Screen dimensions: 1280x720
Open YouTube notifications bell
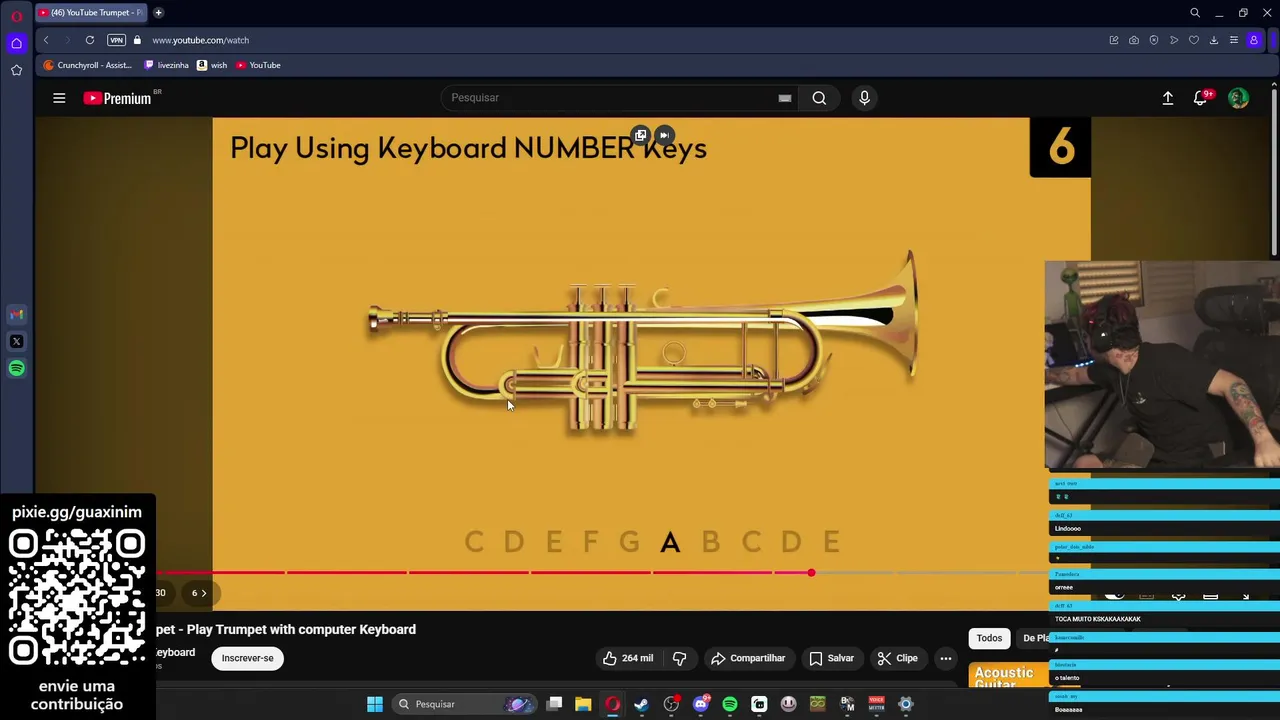tap(1202, 98)
